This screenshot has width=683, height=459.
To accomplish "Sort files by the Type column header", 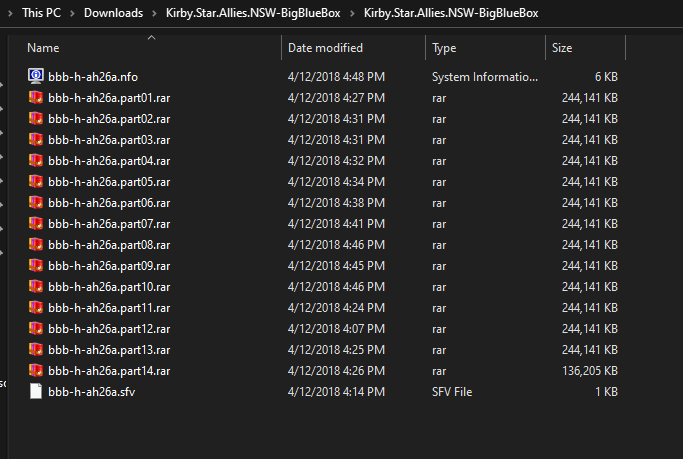I will click(444, 48).
